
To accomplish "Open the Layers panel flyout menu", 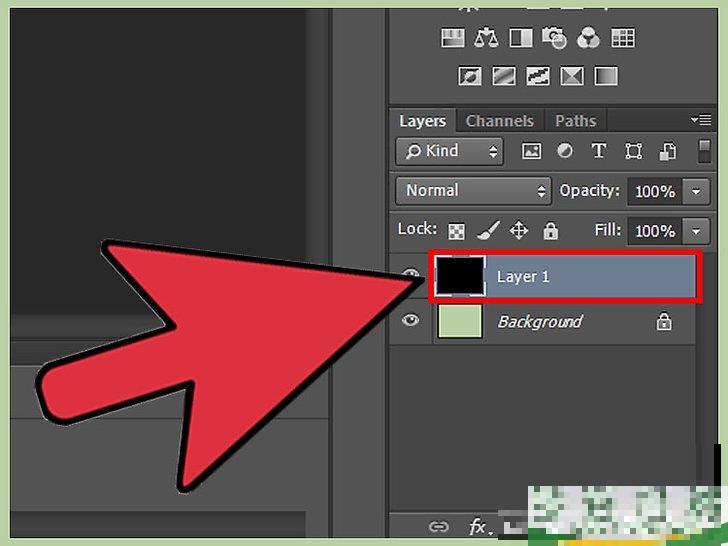I will (701, 120).
